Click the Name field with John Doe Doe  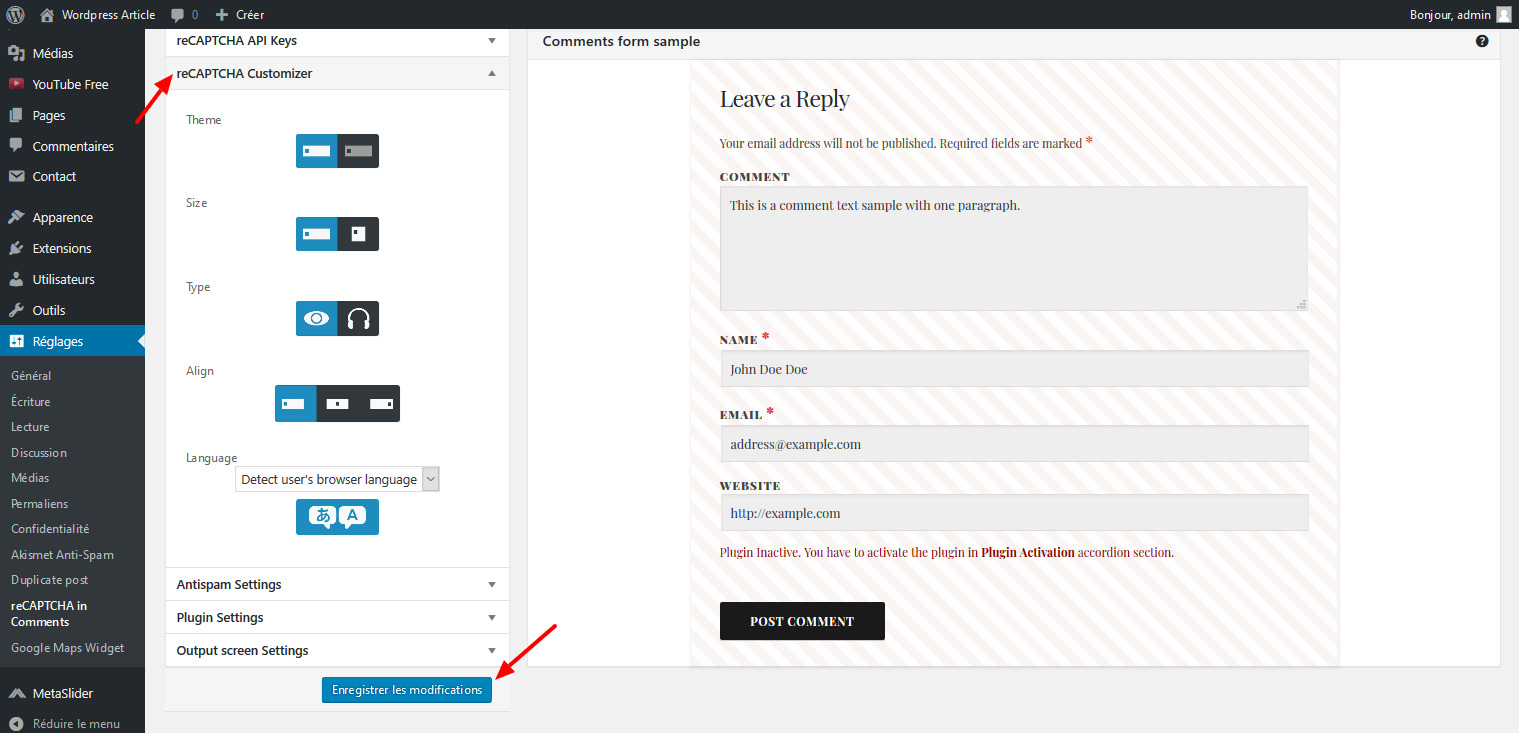1014,368
